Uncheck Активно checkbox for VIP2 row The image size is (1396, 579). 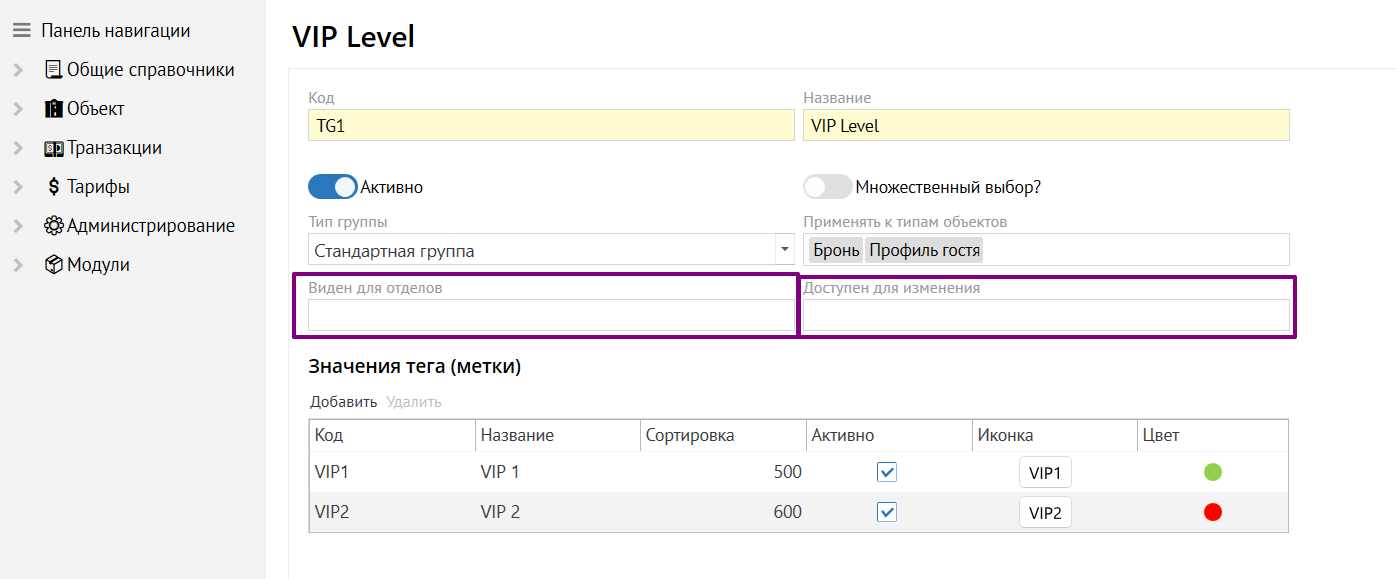[x=887, y=512]
